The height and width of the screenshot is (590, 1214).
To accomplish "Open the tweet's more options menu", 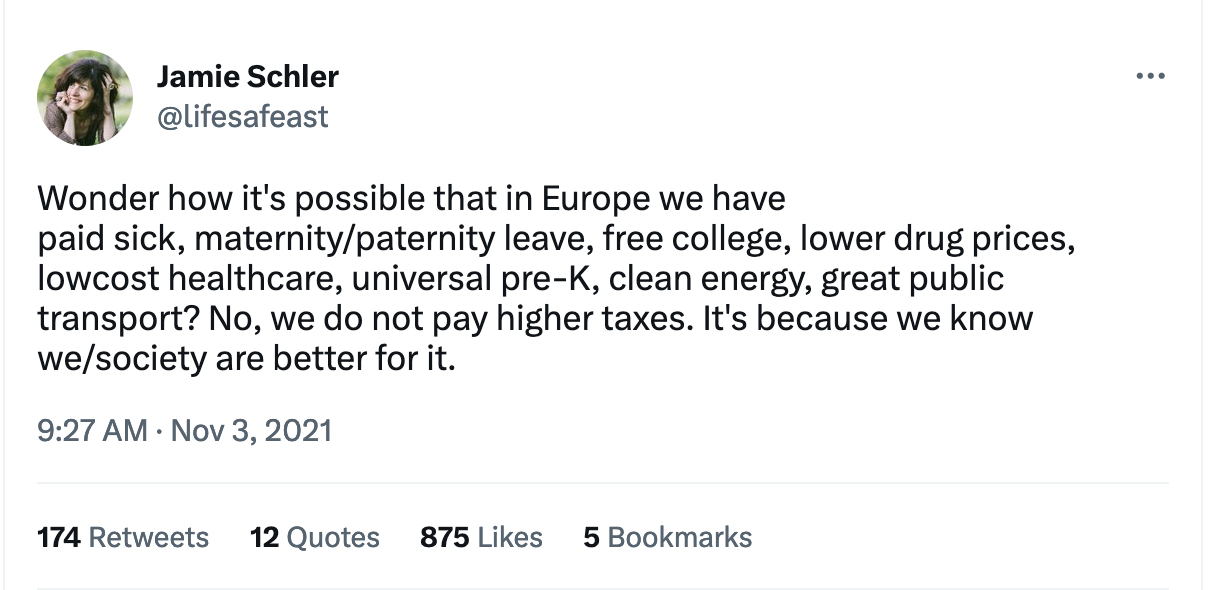I will point(1151,77).
